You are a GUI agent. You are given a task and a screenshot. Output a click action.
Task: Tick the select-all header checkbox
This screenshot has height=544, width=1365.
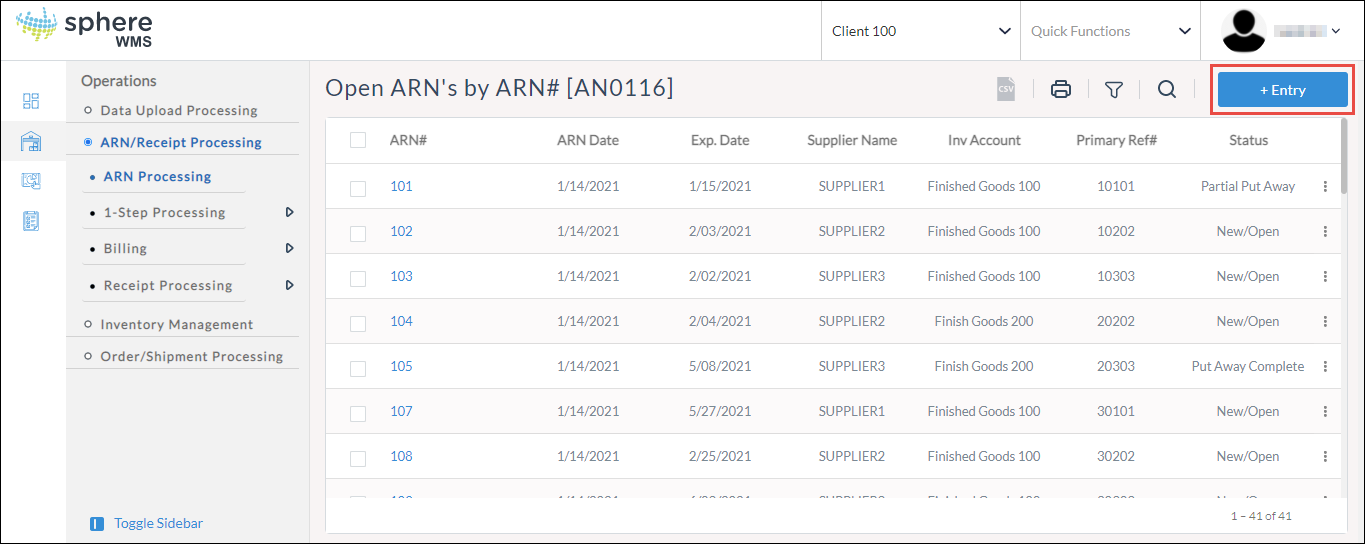[x=358, y=140]
